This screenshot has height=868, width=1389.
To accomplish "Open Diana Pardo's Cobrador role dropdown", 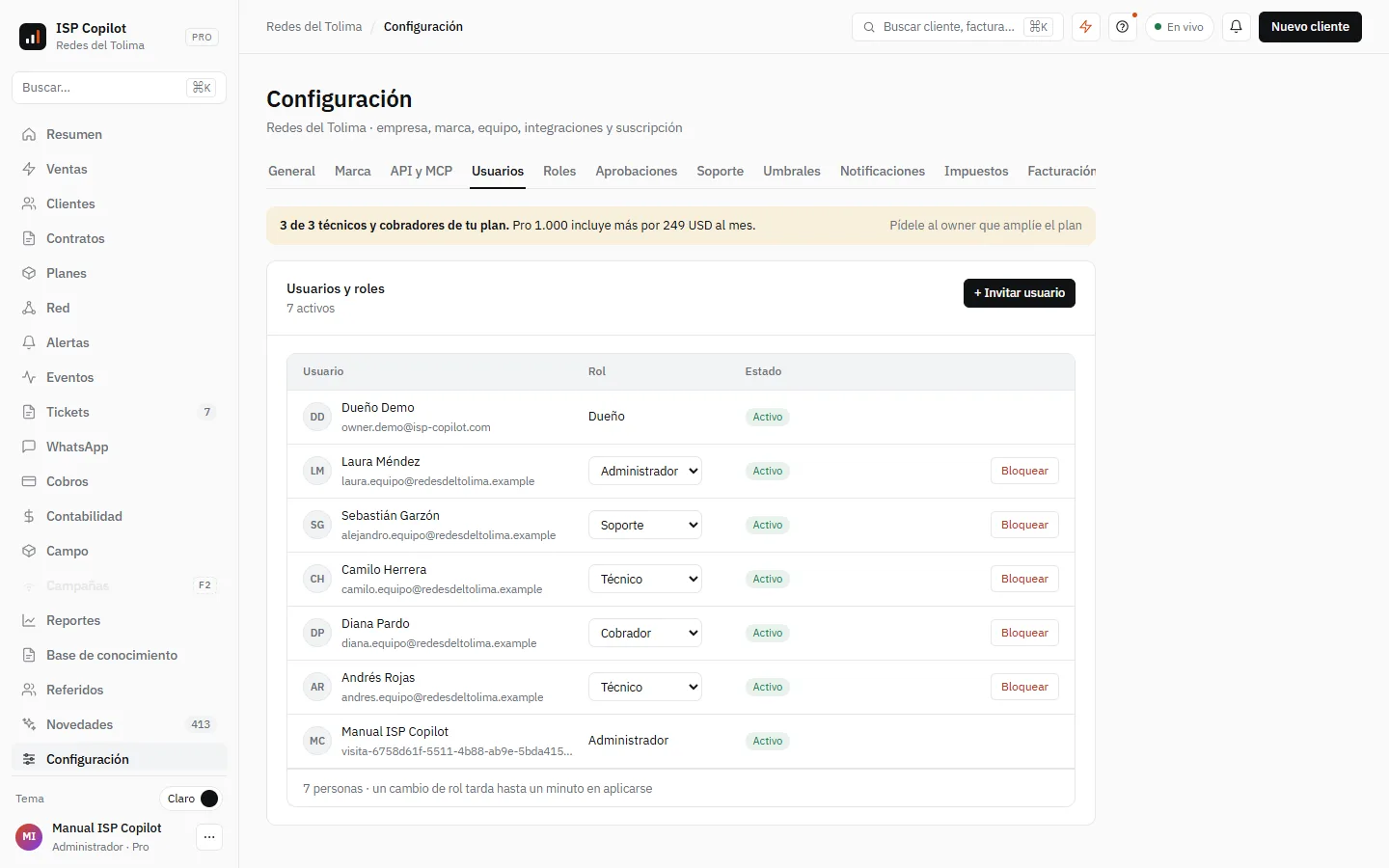I will pyautogui.click(x=645, y=633).
